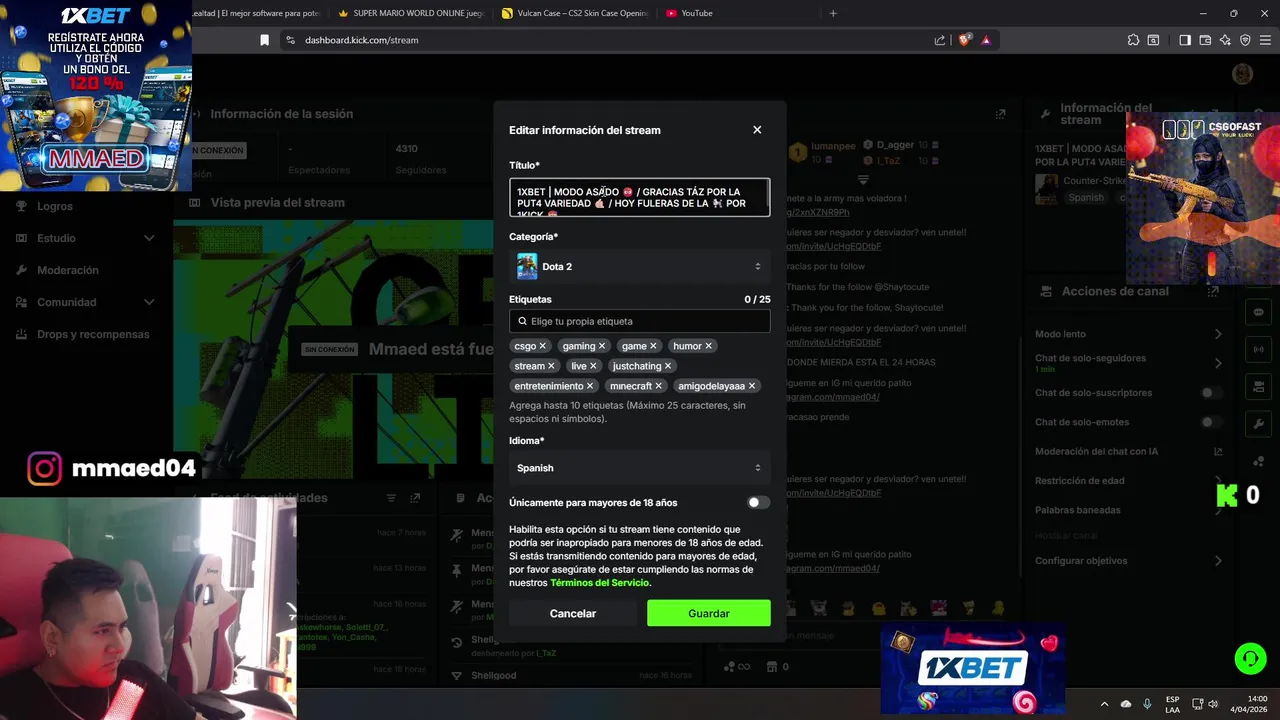Remove the stream tag
The height and width of the screenshot is (720, 1280).
point(551,366)
